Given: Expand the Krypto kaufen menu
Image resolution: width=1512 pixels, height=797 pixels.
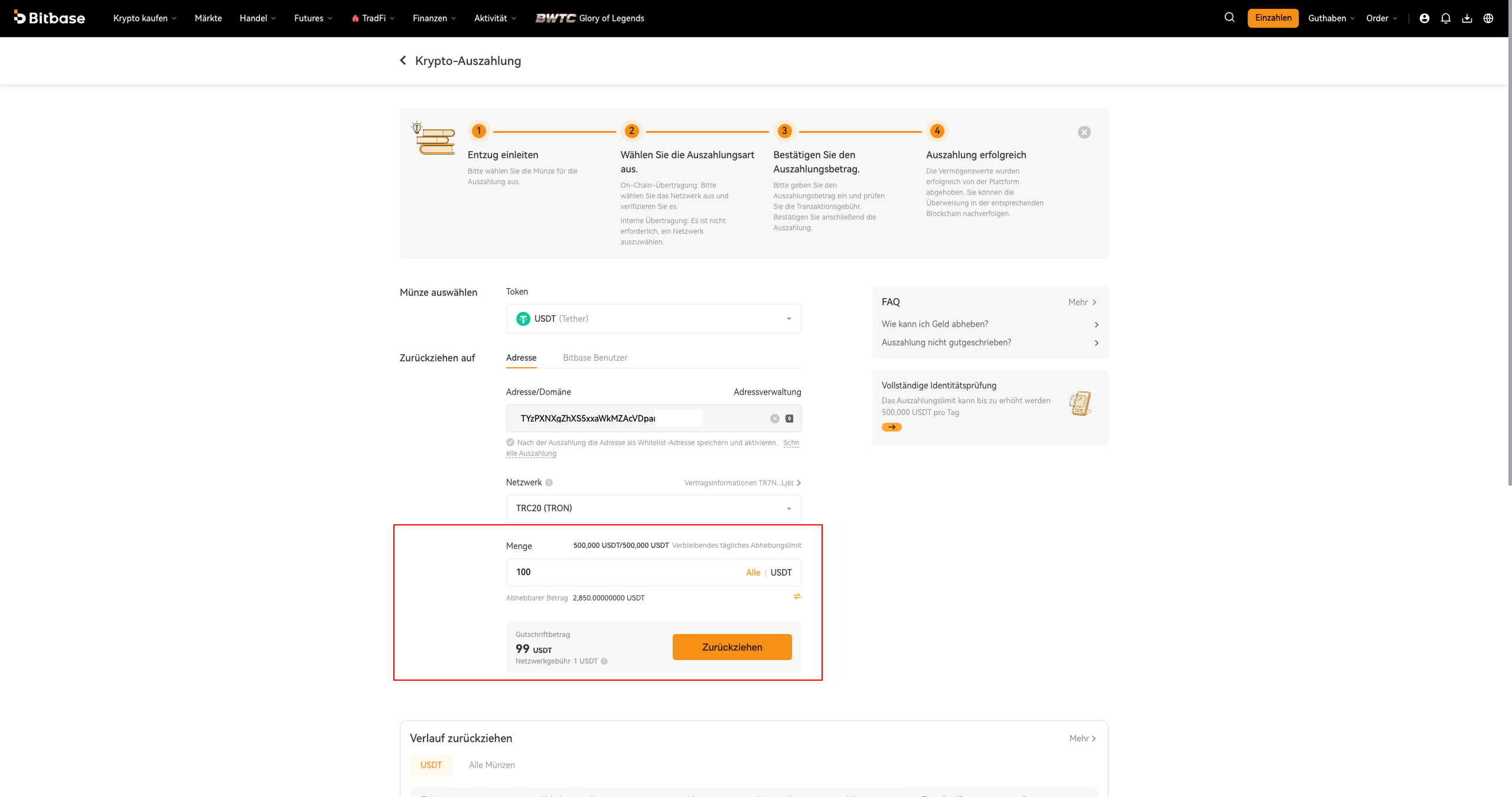Looking at the screenshot, I should point(145,18).
